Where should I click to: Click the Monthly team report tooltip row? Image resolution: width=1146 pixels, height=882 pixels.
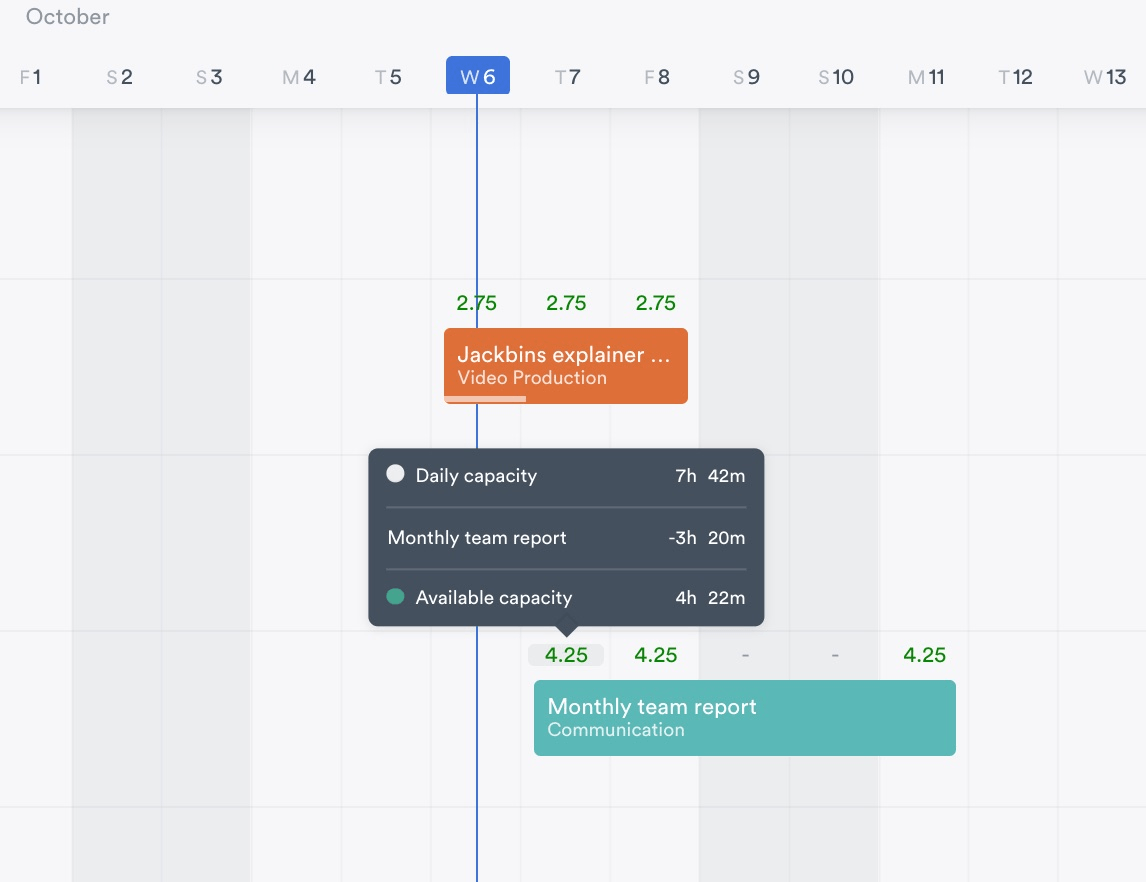pos(565,538)
